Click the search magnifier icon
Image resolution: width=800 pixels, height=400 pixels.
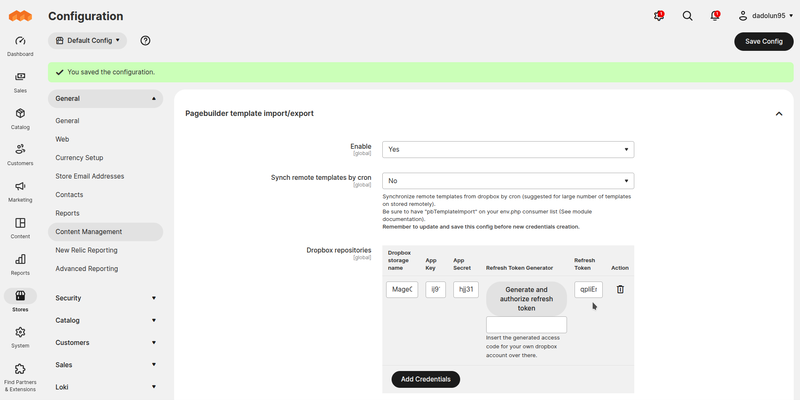[687, 16]
